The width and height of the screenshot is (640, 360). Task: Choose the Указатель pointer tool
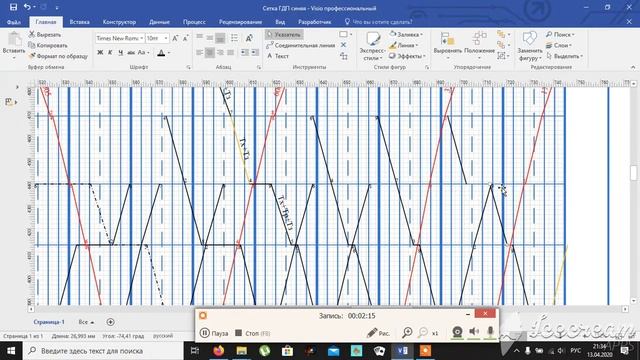(284, 35)
